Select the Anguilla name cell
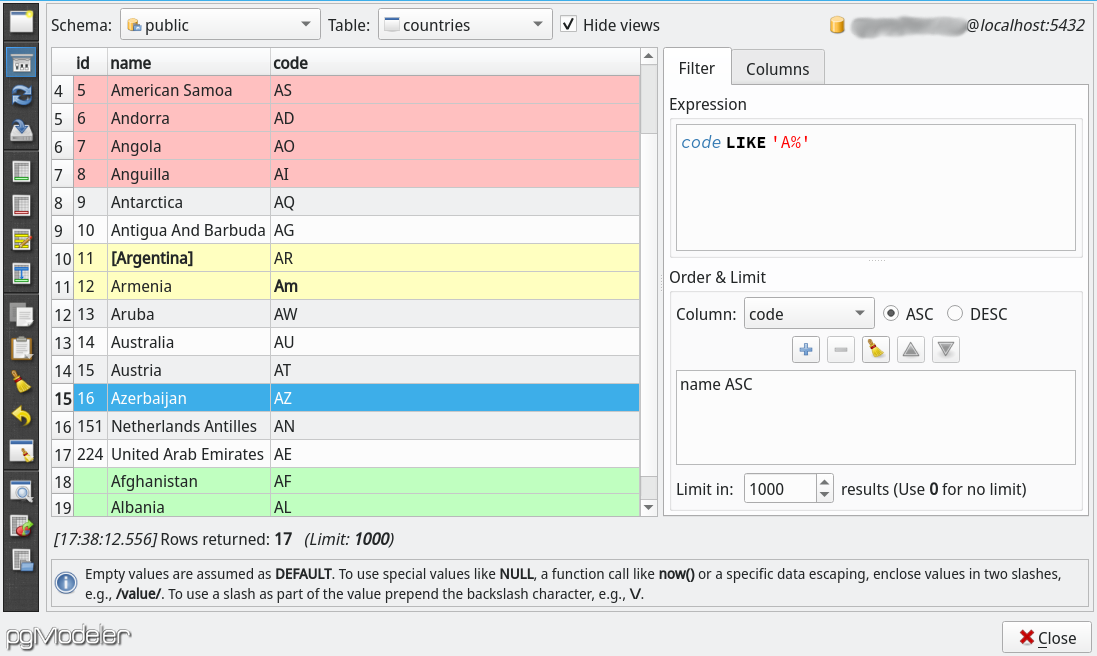This screenshot has height=656, width=1097. click(189, 174)
